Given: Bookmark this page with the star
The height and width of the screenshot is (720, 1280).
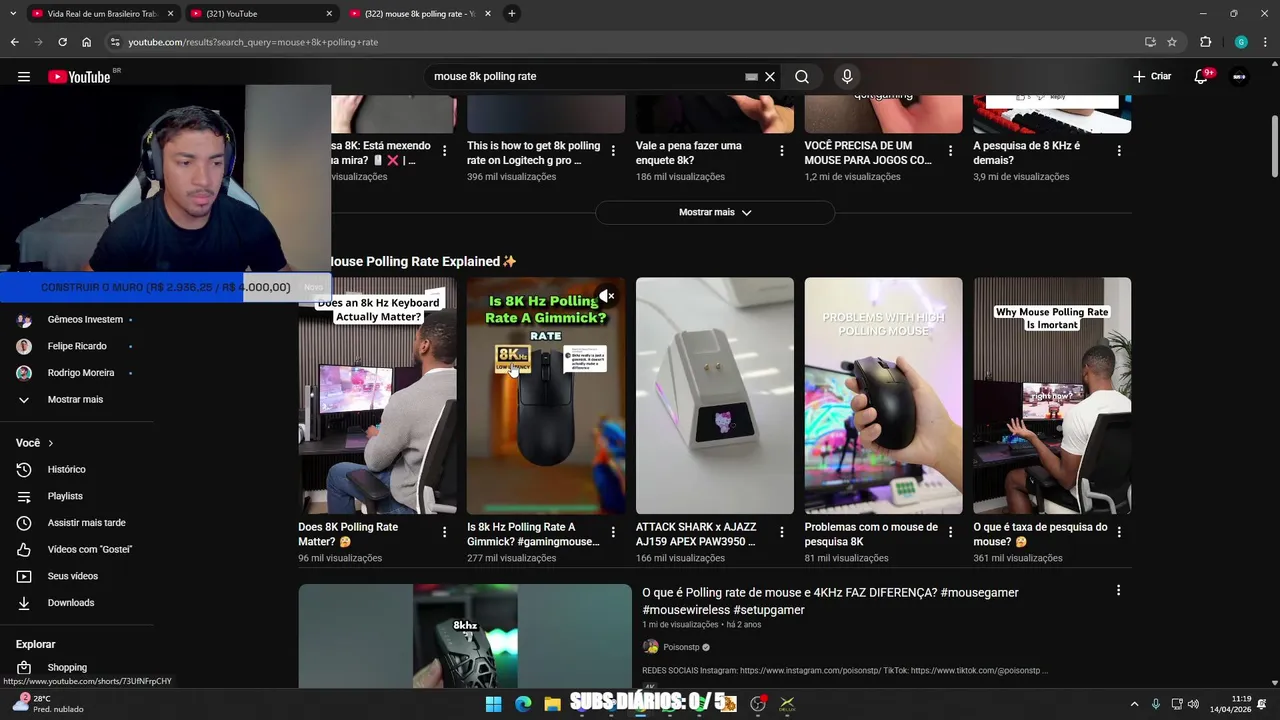Looking at the screenshot, I should tap(1172, 42).
